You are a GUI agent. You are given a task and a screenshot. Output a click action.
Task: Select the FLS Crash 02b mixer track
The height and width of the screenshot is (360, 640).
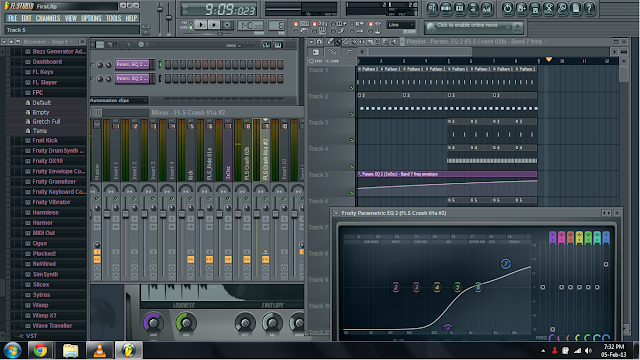[x=247, y=150]
